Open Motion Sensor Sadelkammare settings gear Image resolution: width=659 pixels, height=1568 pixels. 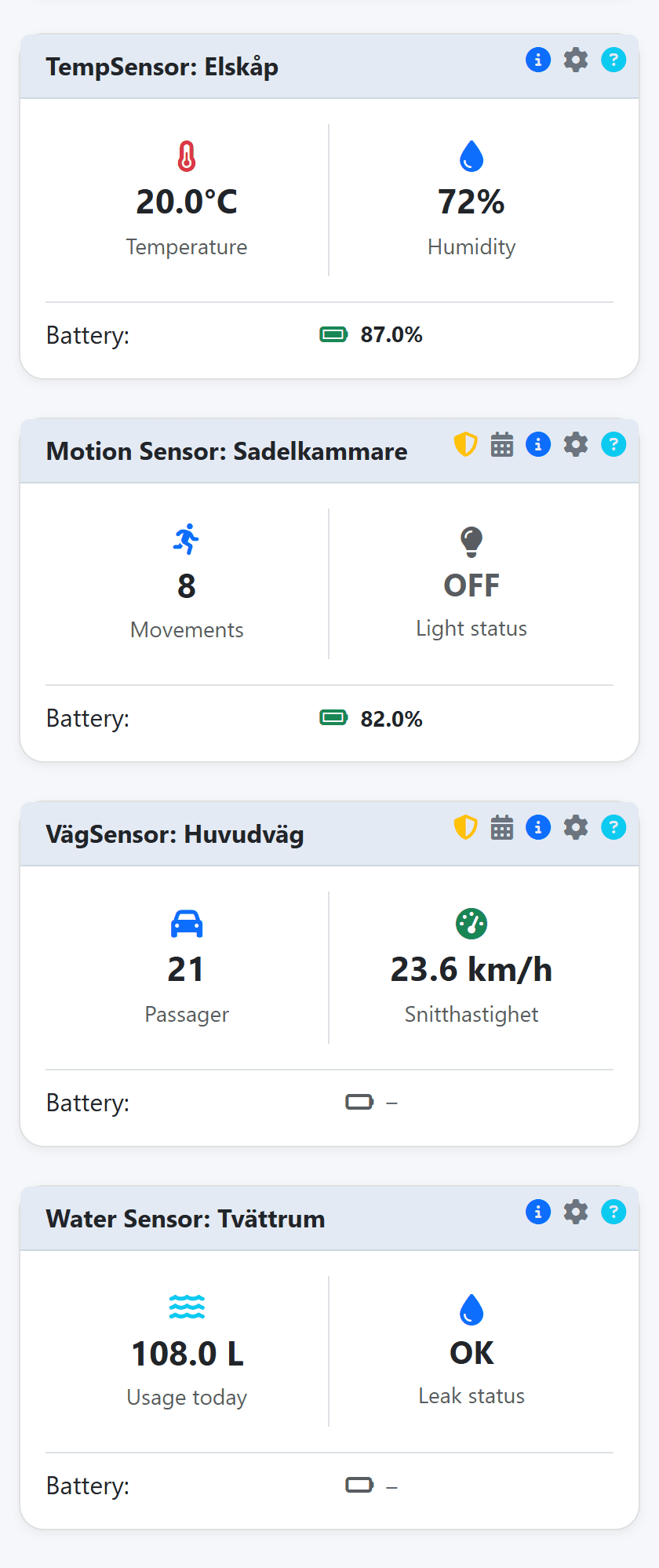[x=576, y=444]
